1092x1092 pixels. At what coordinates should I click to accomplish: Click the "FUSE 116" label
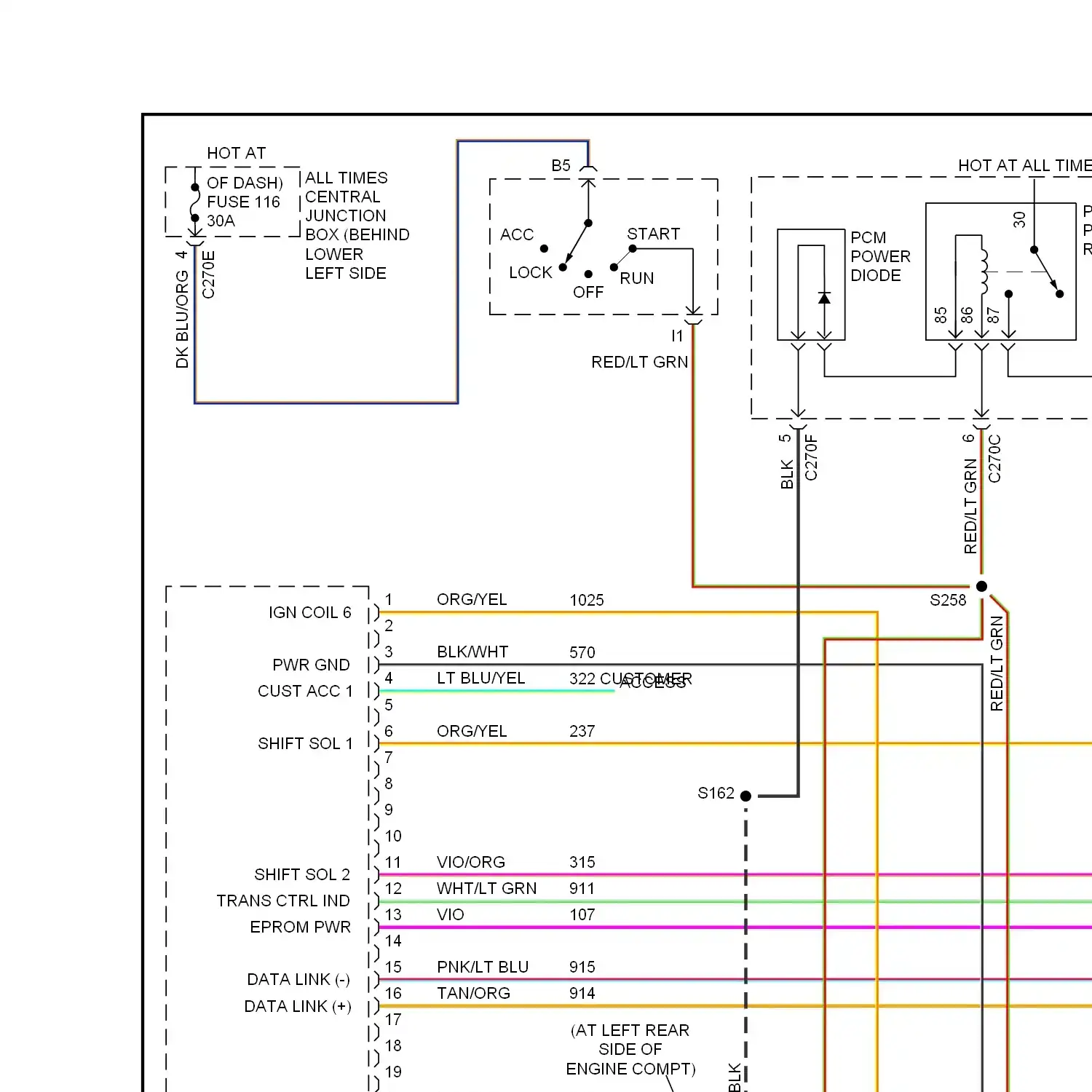point(243,202)
